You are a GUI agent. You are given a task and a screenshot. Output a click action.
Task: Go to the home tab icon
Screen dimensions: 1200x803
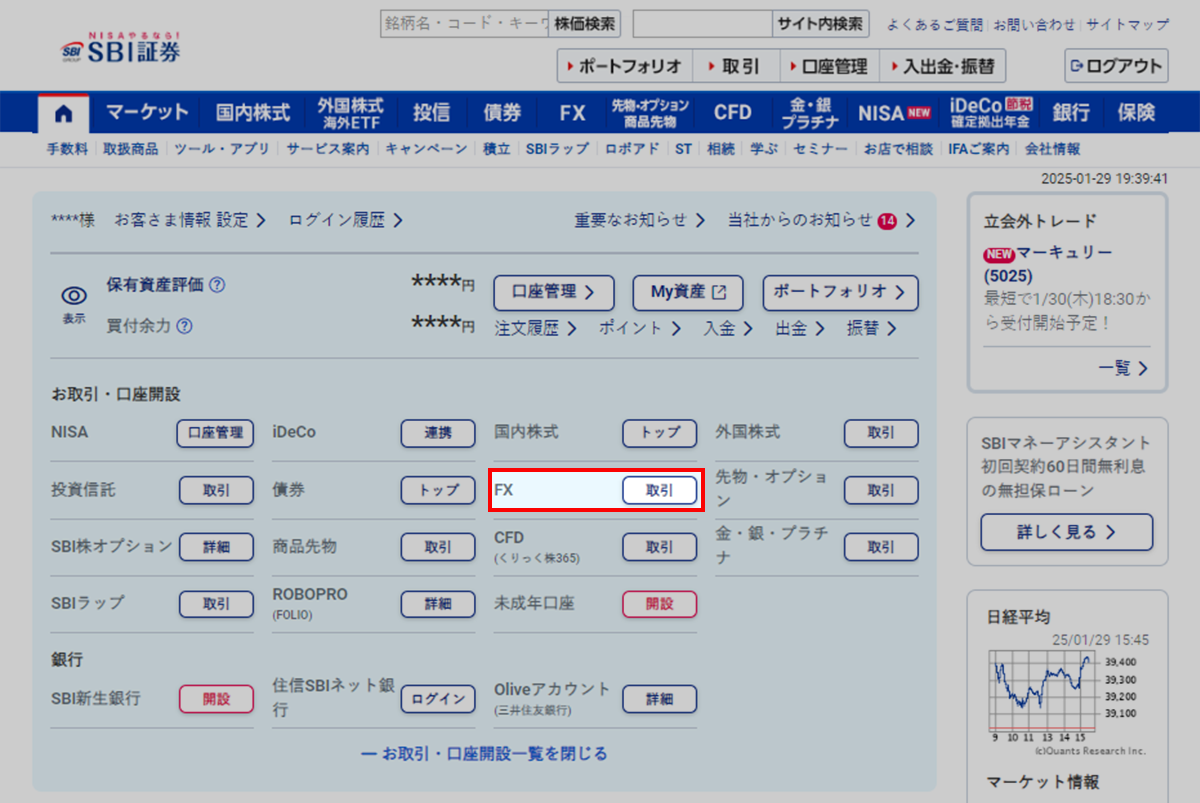coord(64,113)
